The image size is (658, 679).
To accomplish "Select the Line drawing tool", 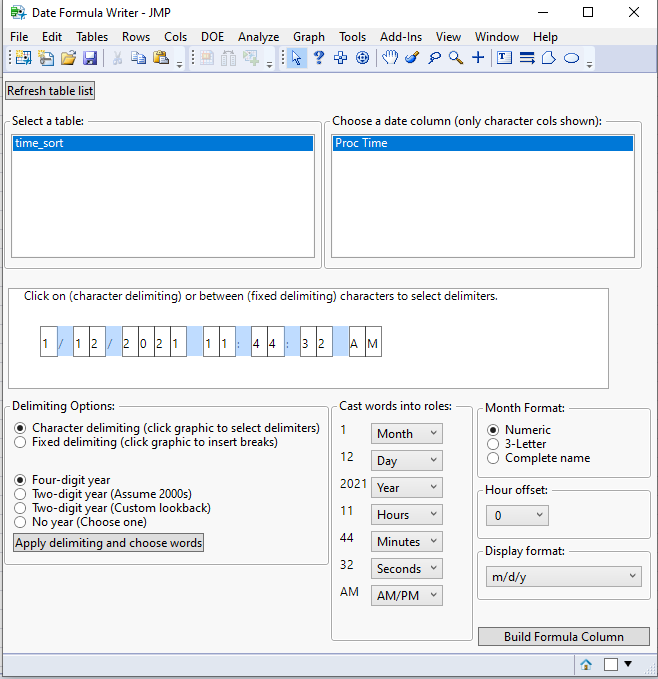I will 527,58.
